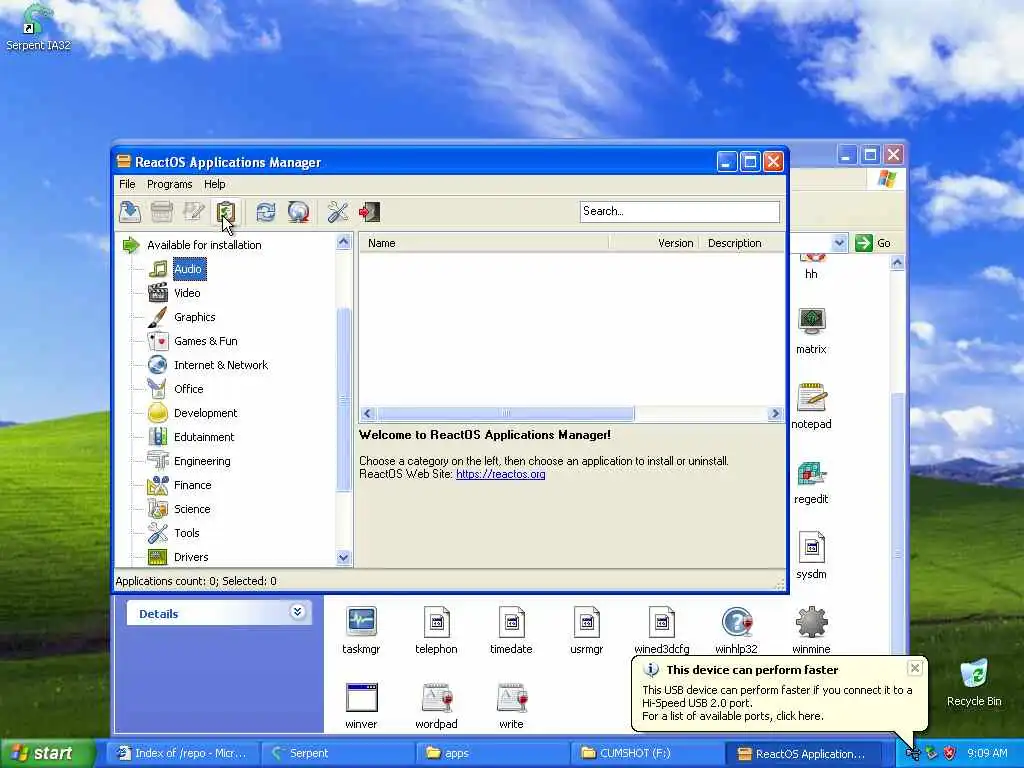Click the application list left scroll arrow
The width and height of the screenshot is (1024, 768).
(x=367, y=413)
